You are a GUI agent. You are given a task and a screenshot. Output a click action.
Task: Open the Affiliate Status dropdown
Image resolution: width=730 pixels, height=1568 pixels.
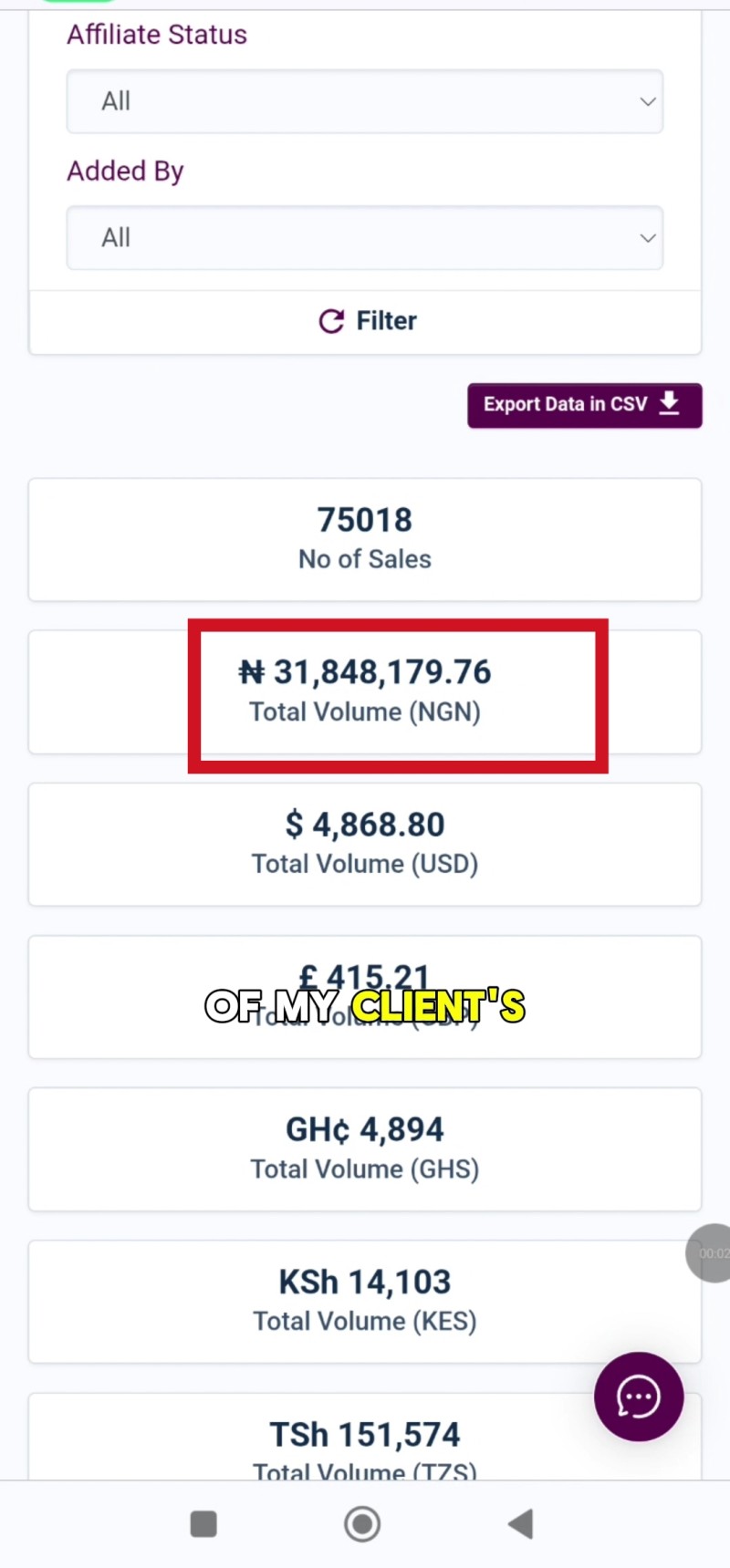pyautogui.click(x=365, y=101)
